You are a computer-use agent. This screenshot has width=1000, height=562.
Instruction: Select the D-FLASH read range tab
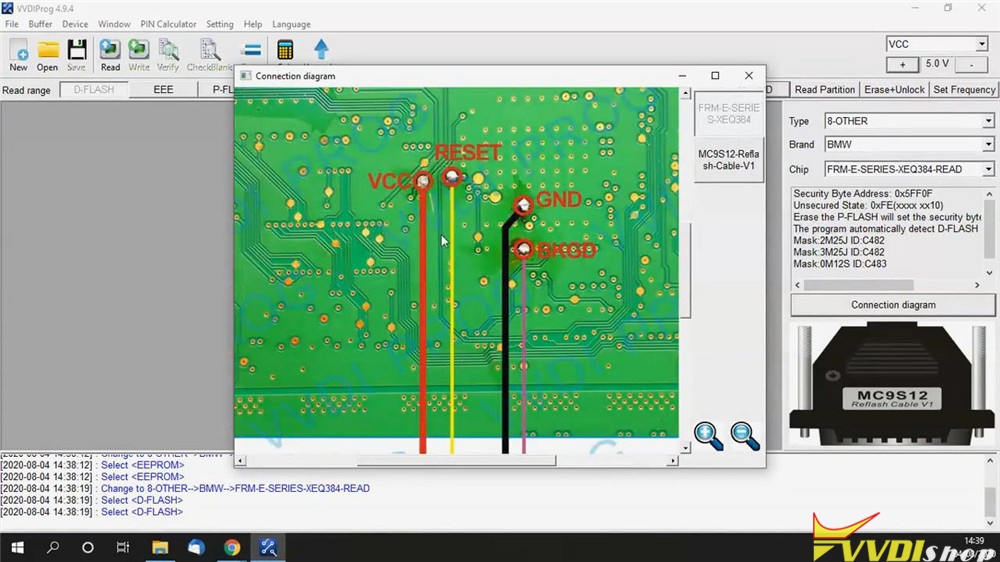point(94,90)
